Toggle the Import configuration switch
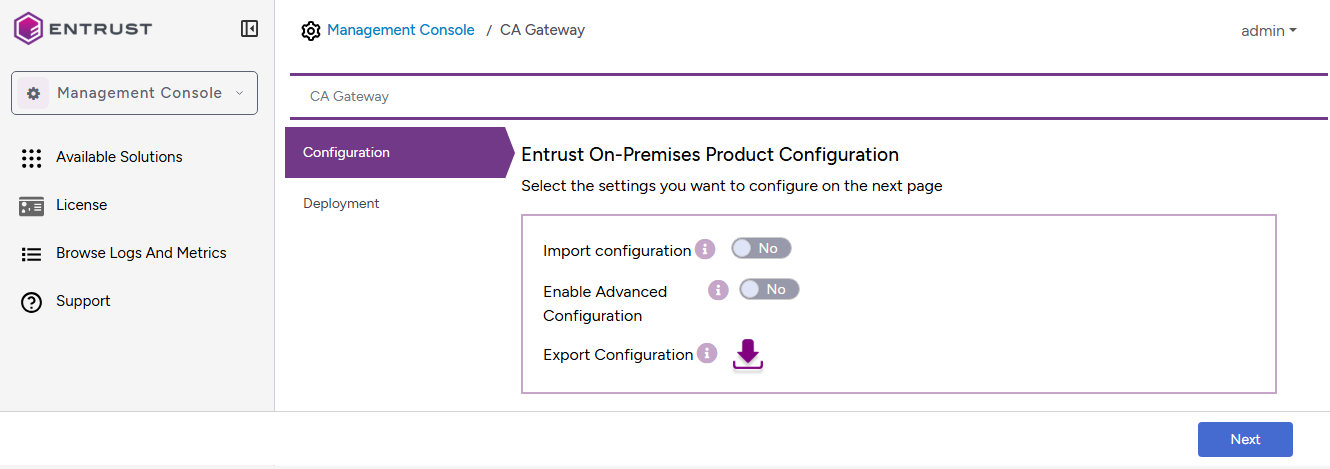 [x=761, y=249]
